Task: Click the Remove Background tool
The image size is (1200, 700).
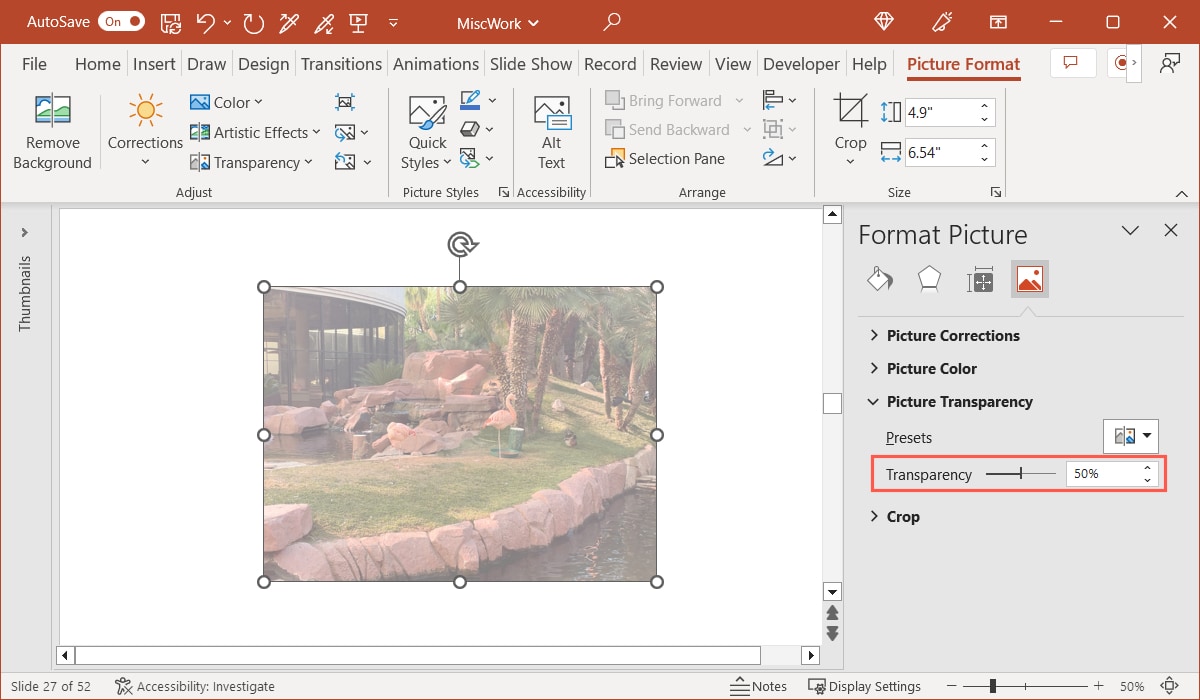Action: click(x=52, y=130)
